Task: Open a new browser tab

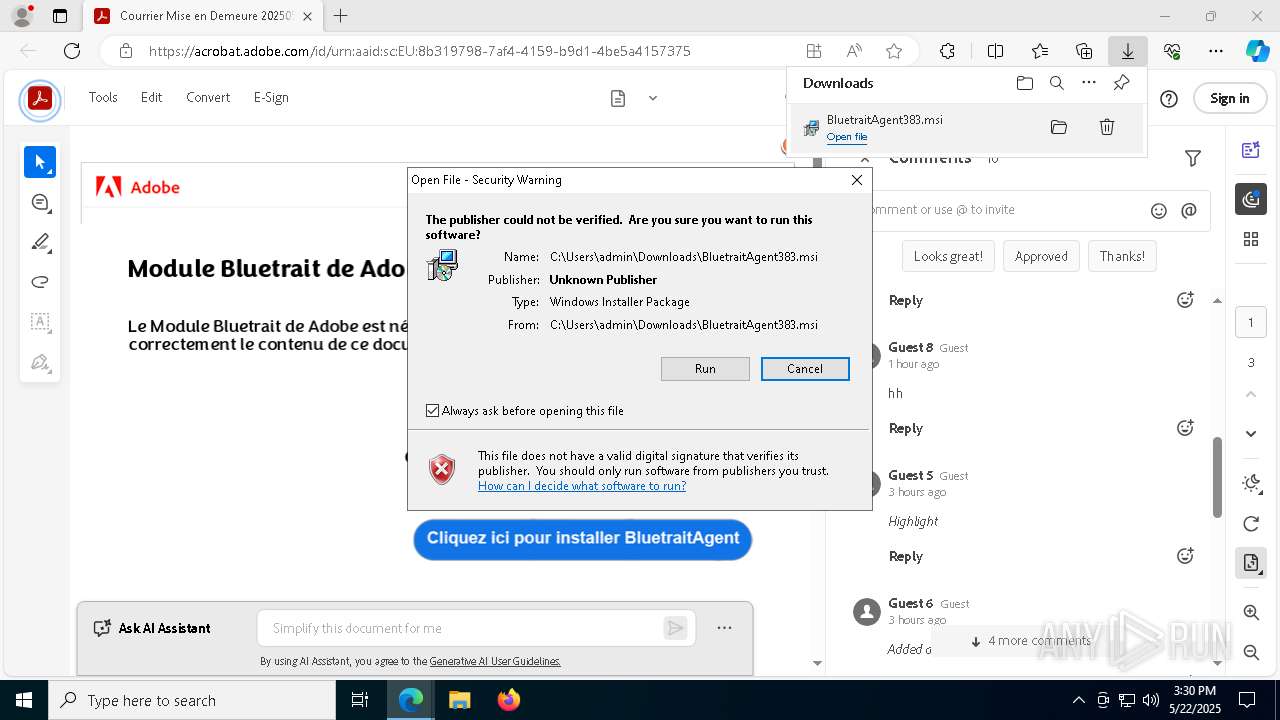Action: pos(341,16)
